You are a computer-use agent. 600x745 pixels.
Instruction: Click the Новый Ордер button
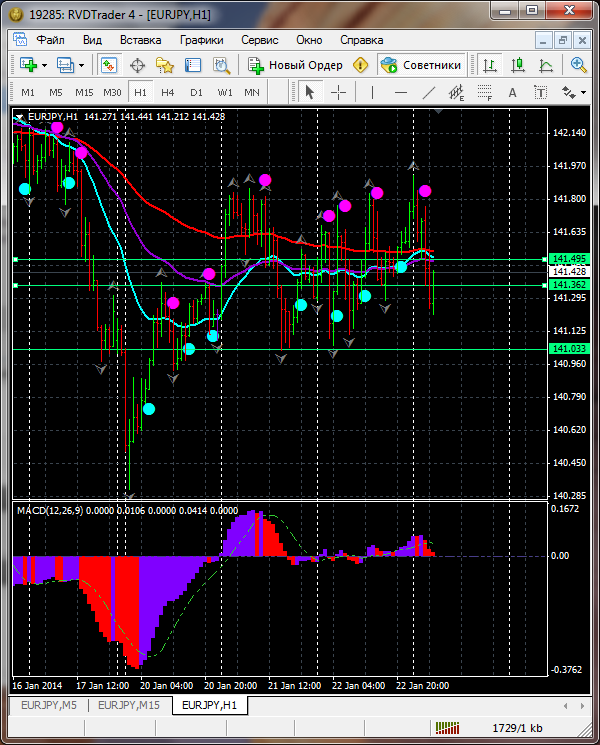(x=296, y=65)
